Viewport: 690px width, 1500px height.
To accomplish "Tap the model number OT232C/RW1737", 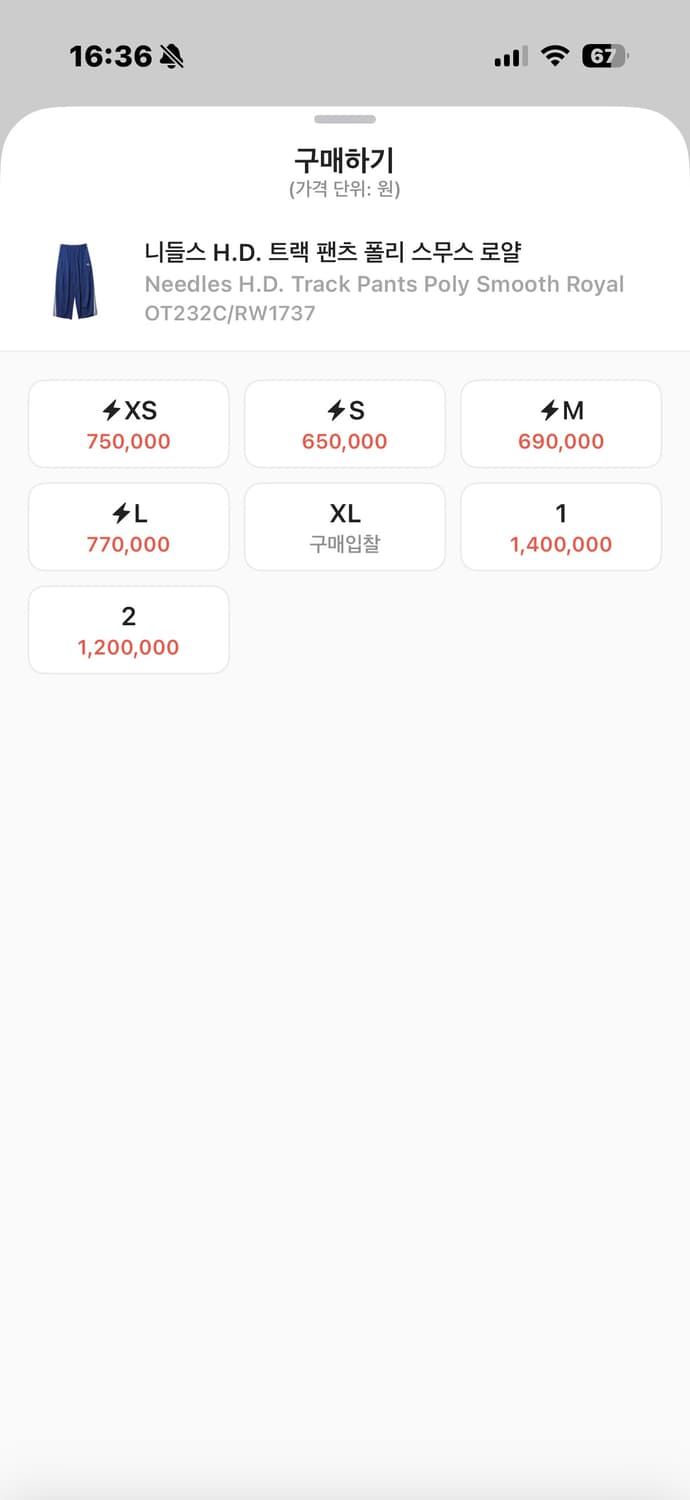I will pos(230,313).
